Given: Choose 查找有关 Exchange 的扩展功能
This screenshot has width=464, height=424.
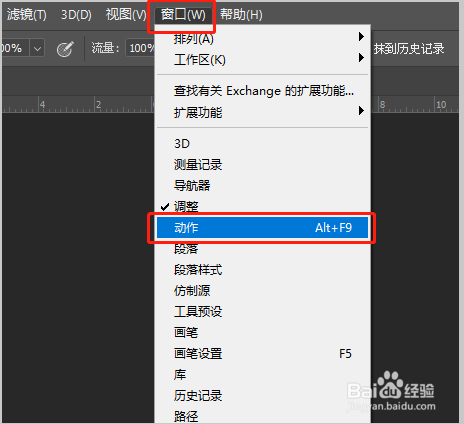Looking at the screenshot, I should (x=263, y=91).
